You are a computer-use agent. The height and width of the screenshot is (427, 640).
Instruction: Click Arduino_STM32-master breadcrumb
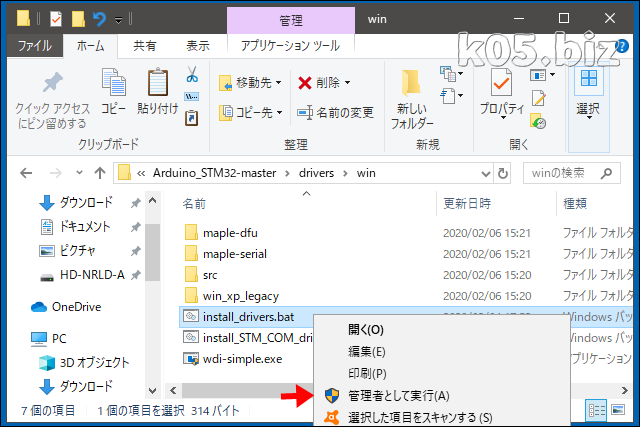(215, 173)
